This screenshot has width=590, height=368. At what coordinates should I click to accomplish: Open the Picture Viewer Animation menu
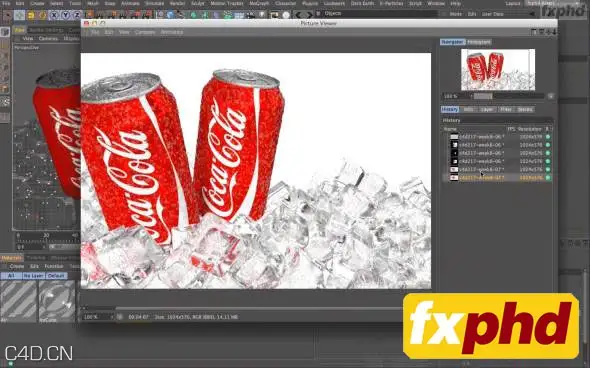172,32
